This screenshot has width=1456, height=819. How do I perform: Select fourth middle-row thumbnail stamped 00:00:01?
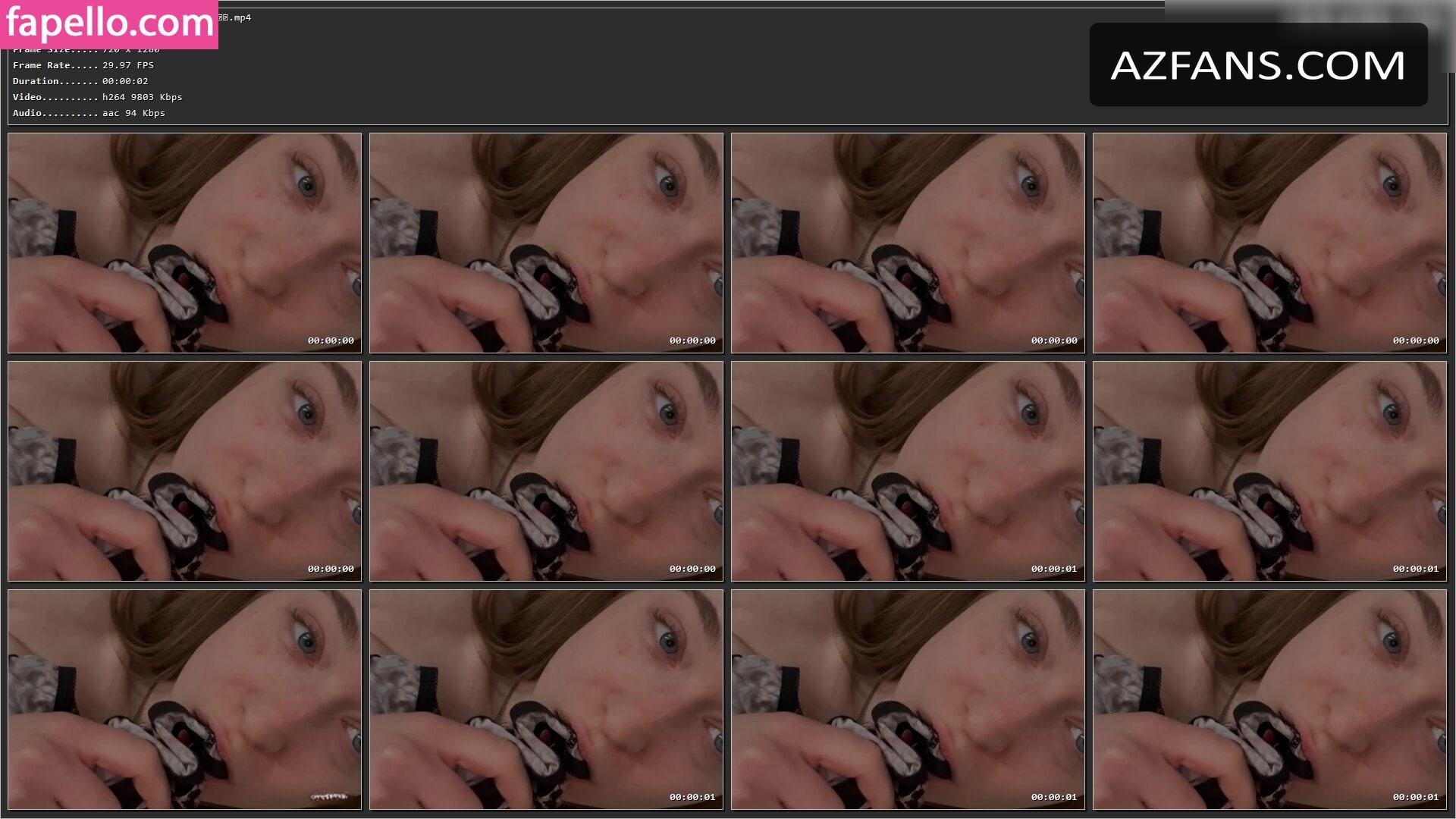[1269, 471]
